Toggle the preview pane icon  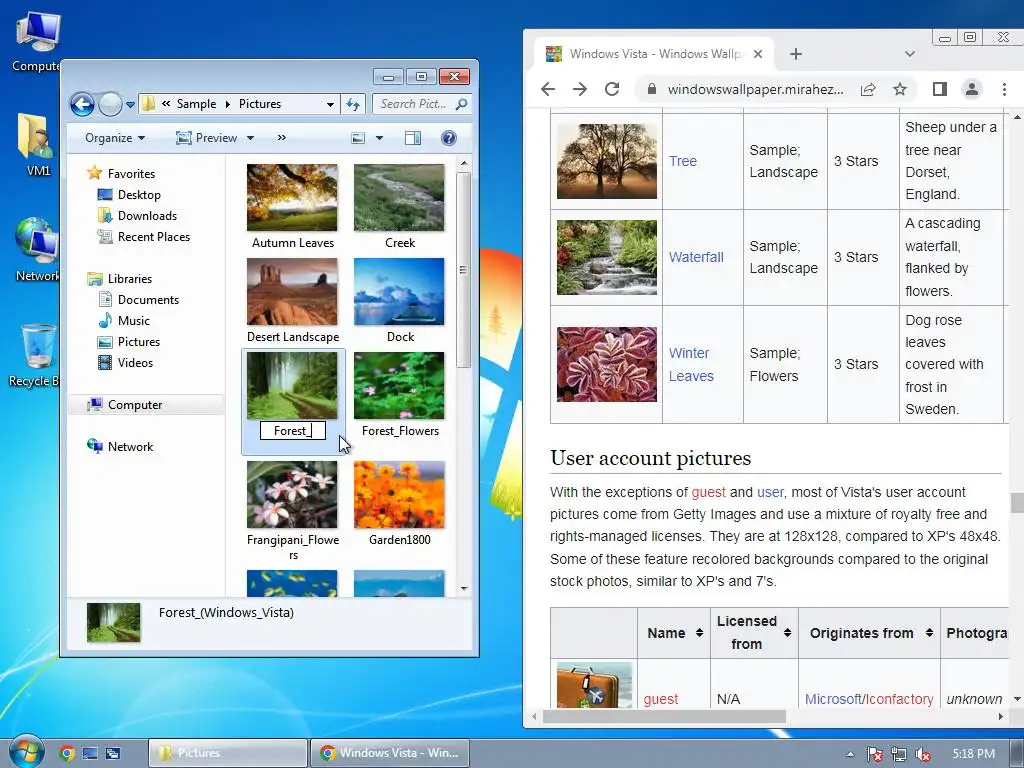413,138
